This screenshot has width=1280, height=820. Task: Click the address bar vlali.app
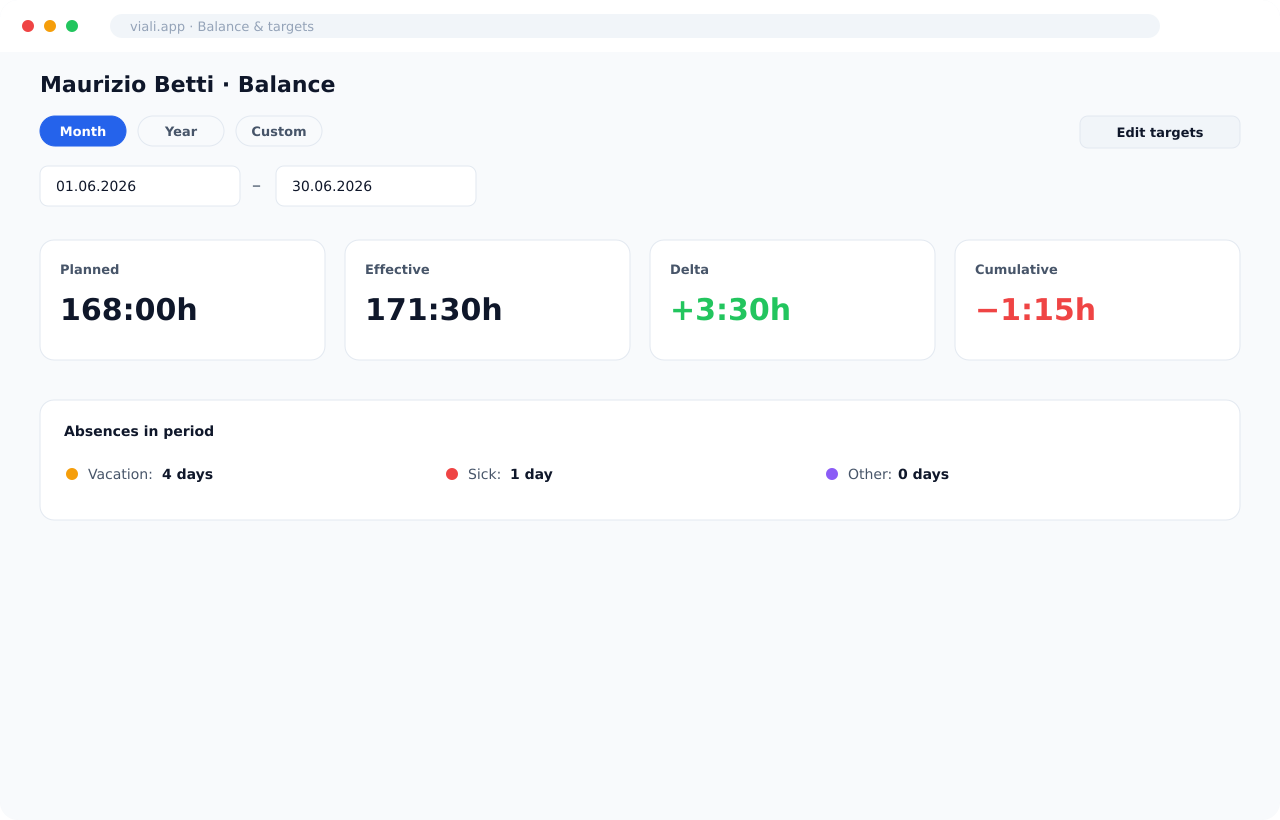pos(635,26)
